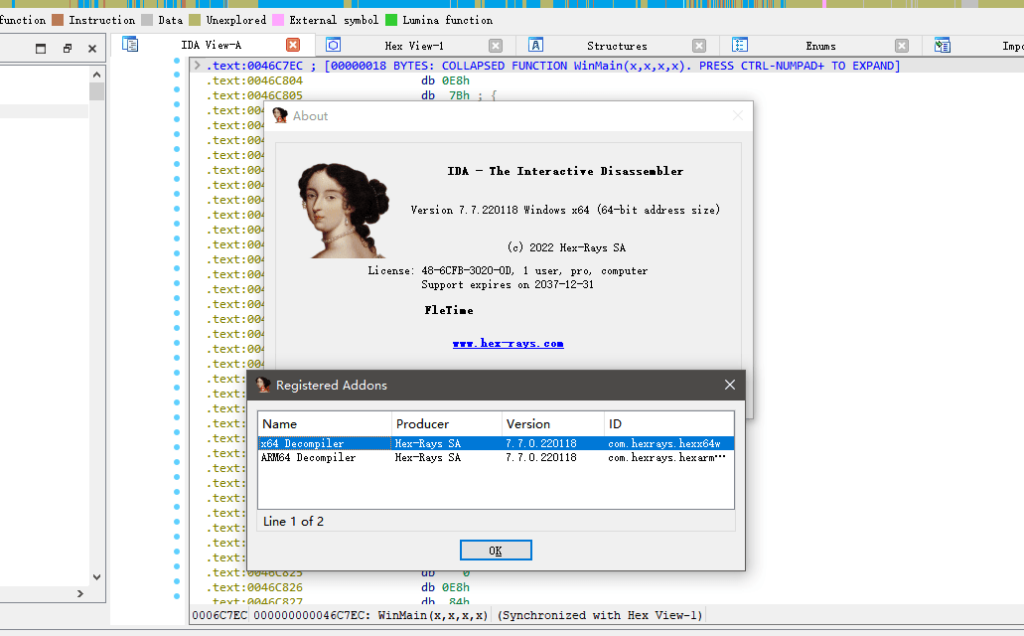Maximize the left panel using its square icon

[41, 48]
